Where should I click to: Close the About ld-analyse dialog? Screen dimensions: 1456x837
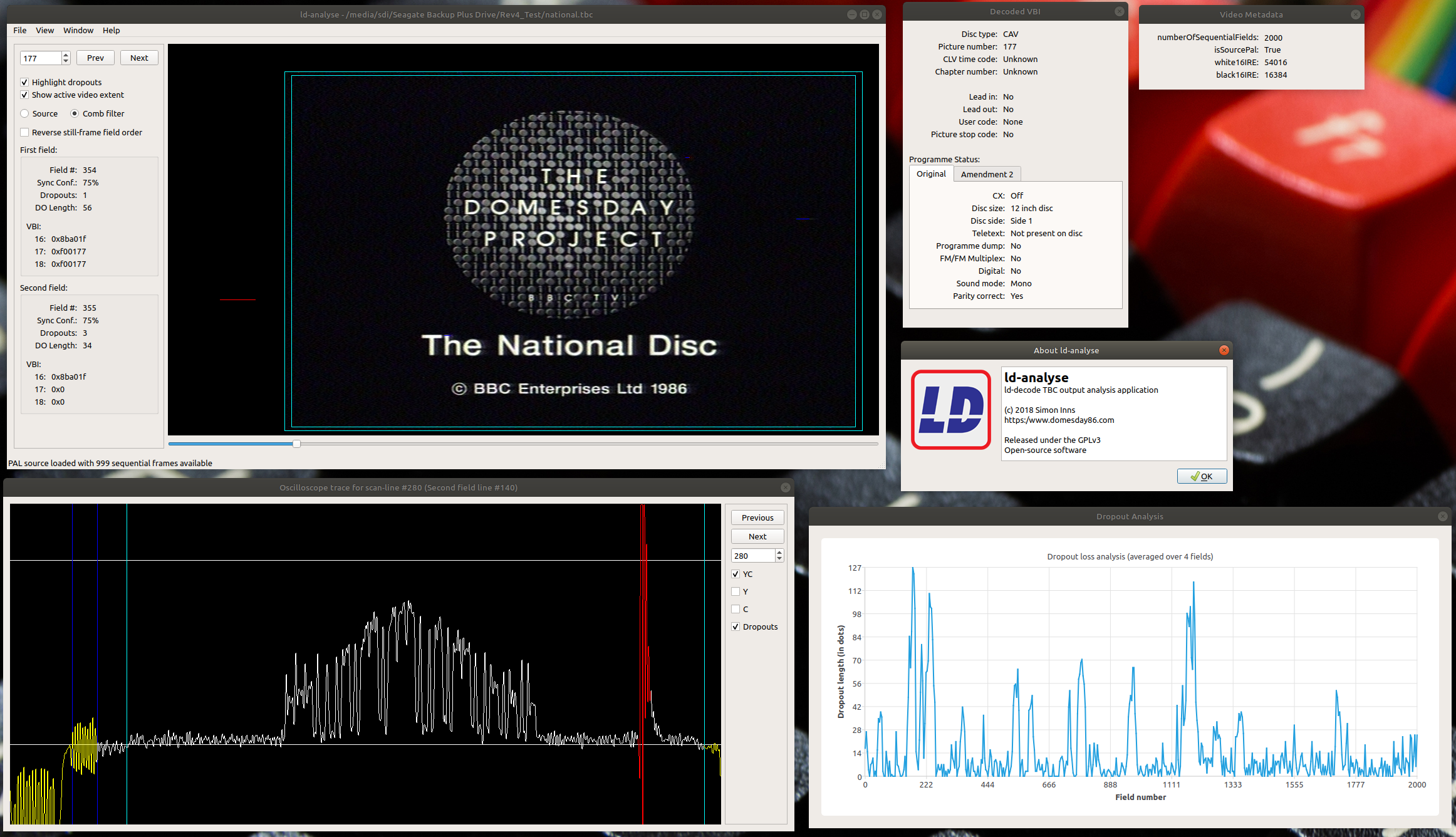coord(1224,350)
